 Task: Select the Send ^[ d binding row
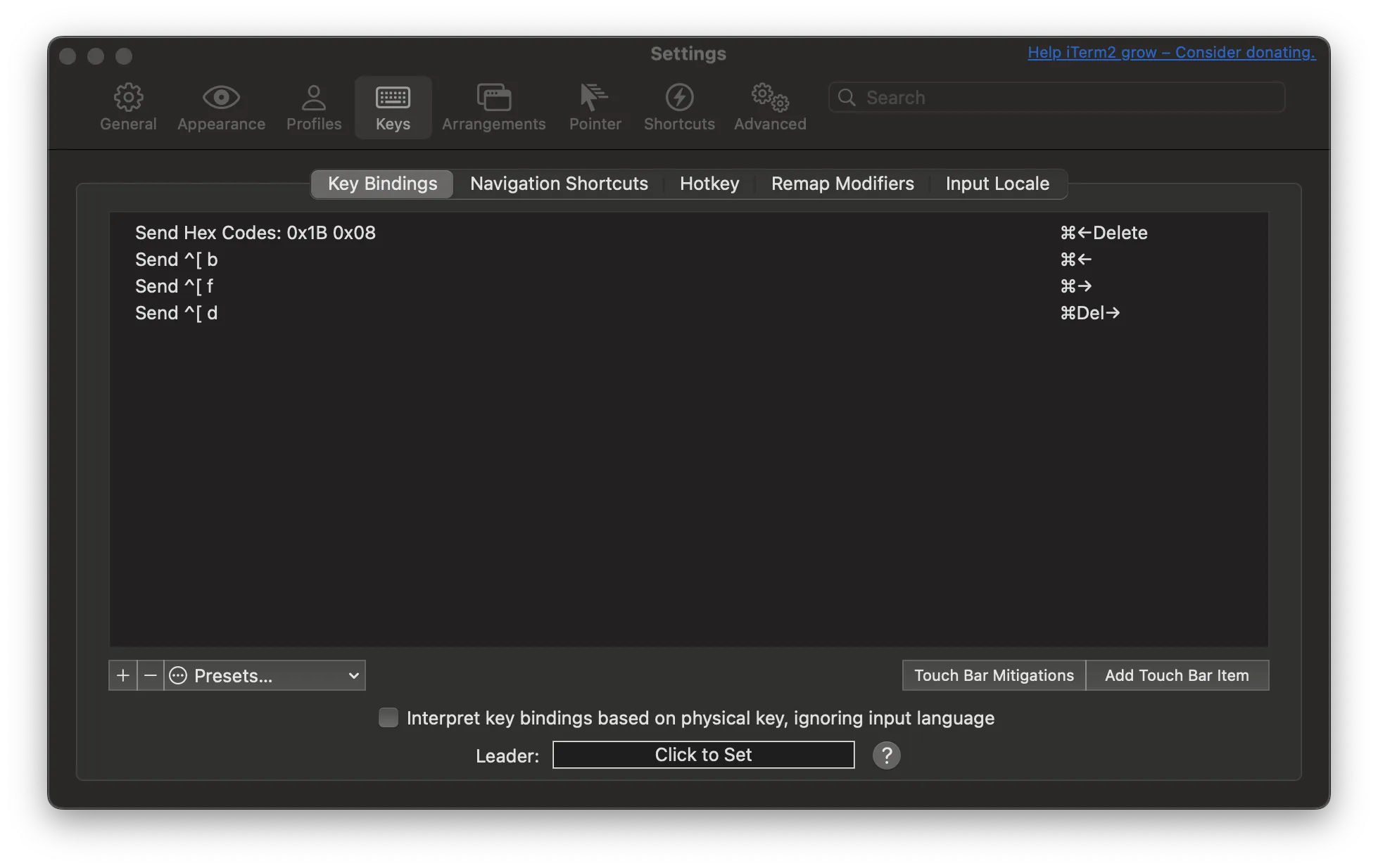[x=688, y=313]
